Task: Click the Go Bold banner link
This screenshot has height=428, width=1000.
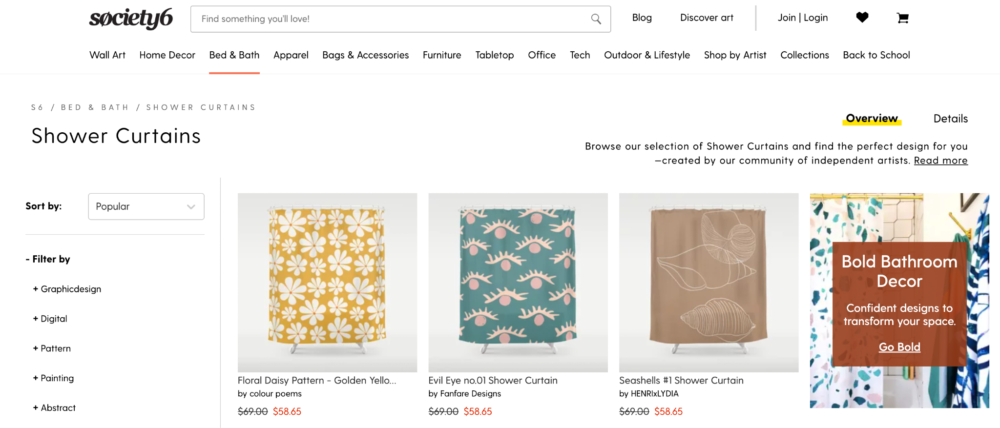Action: (899, 347)
